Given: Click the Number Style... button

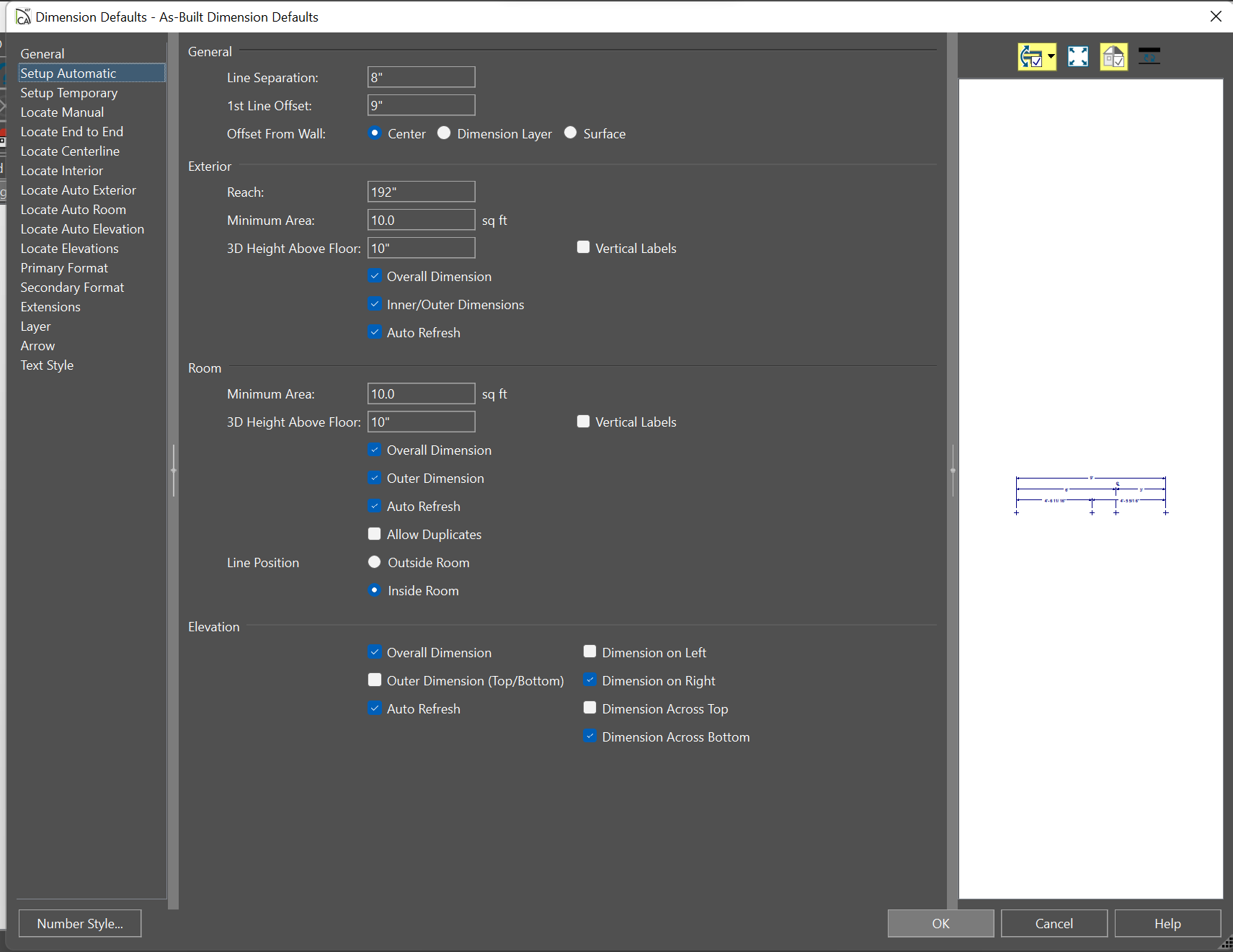Looking at the screenshot, I should point(80,923).
